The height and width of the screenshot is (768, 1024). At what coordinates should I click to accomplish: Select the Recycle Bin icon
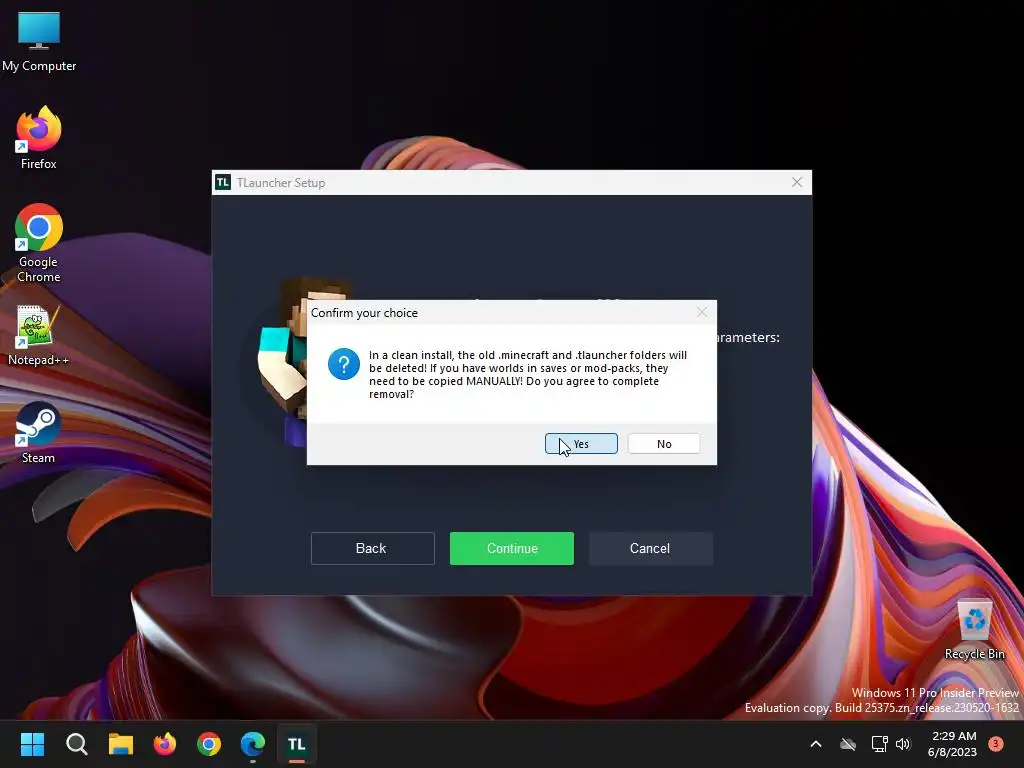coord(974,630)
